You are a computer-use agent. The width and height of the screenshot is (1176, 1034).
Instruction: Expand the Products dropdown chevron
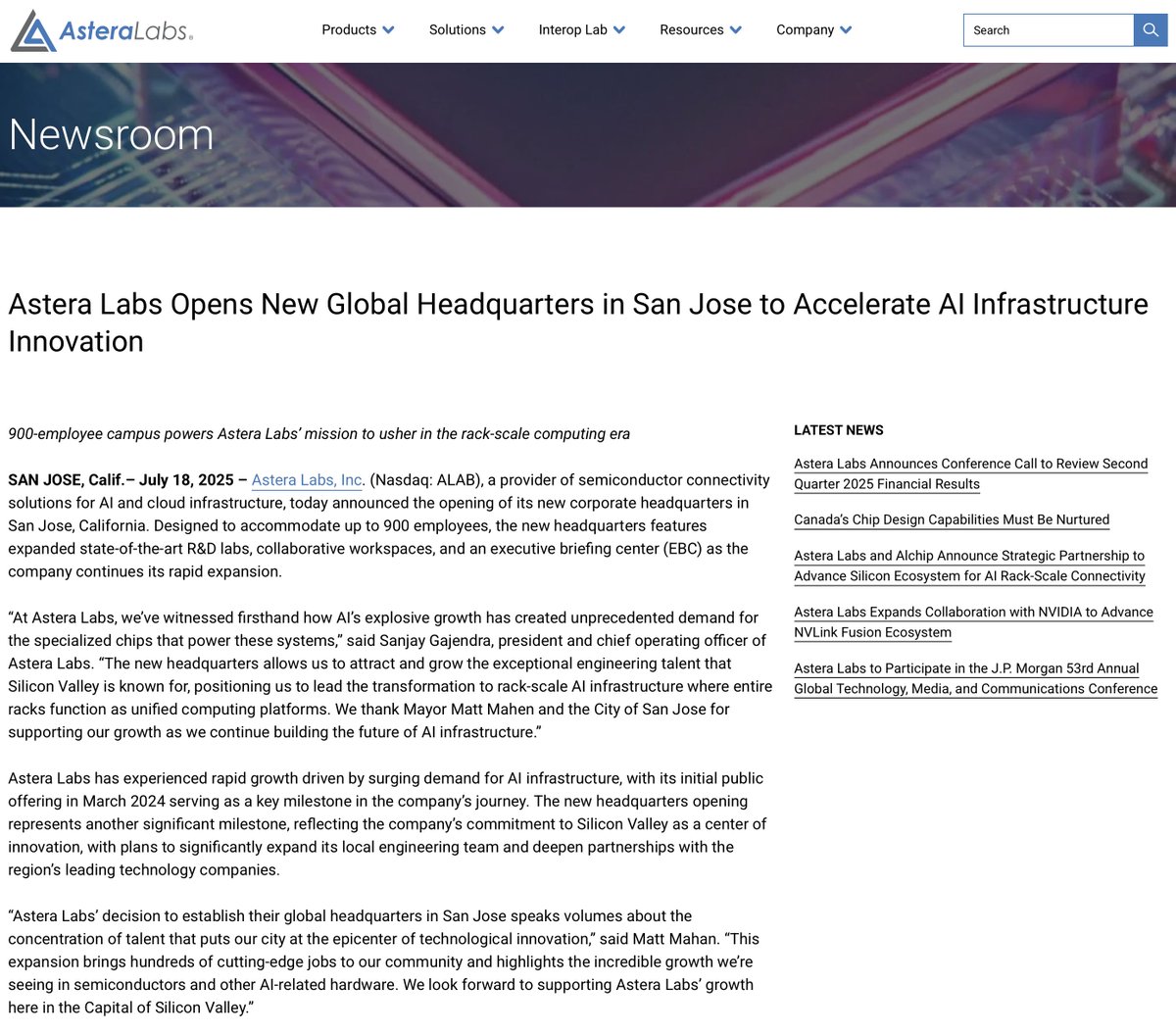click(388, 30)
